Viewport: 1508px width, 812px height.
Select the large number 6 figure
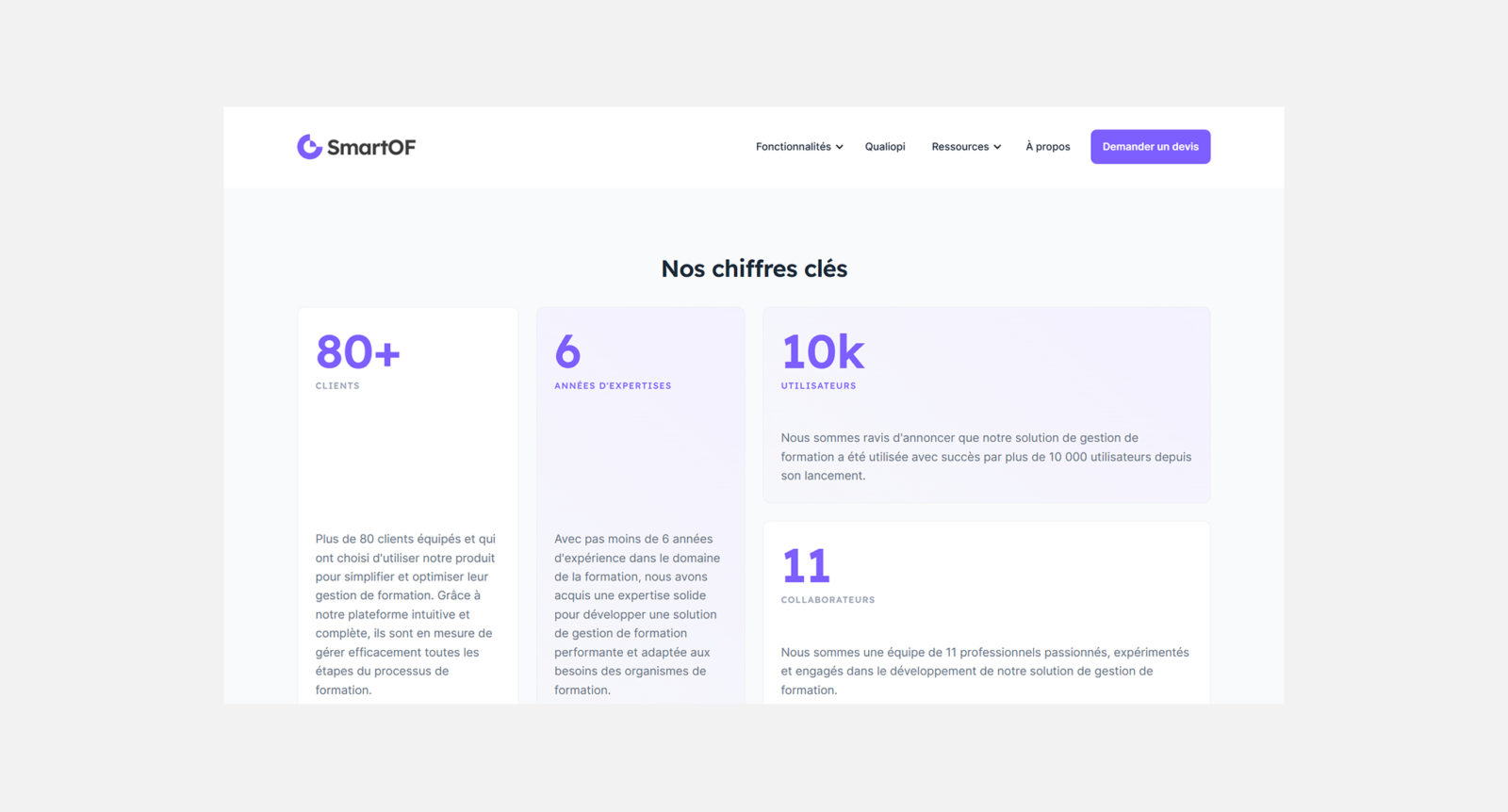[x=567, y=352]
